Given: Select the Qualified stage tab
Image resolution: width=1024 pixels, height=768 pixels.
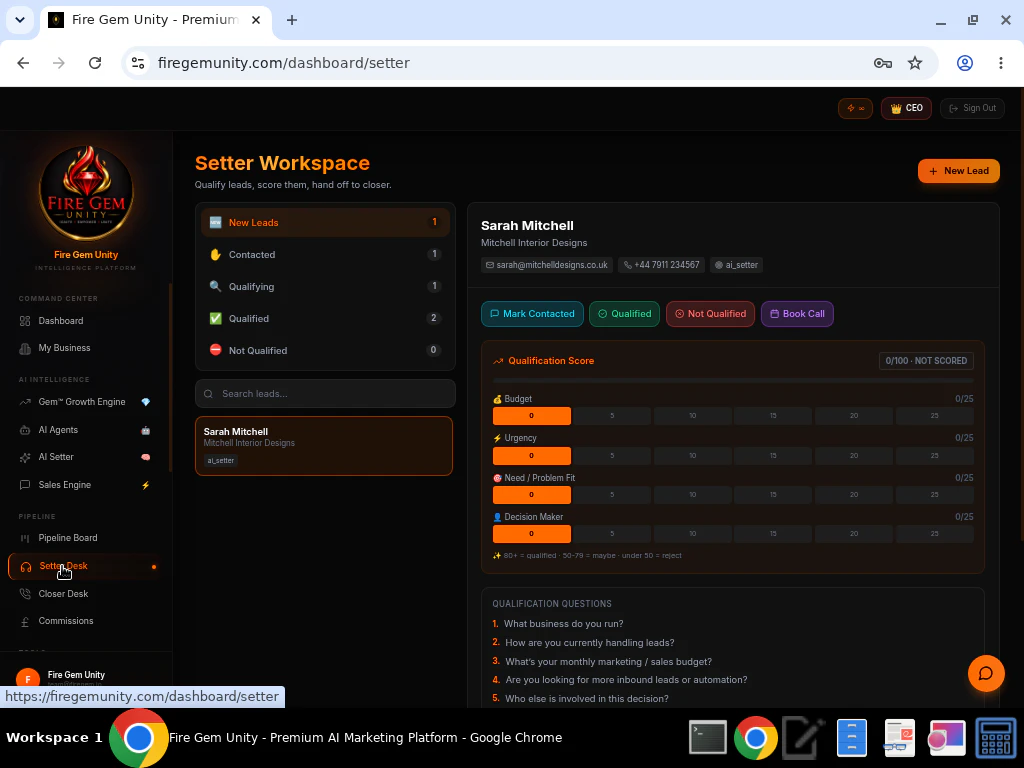Looking at the screenshot, I should (x=325, y=319).
